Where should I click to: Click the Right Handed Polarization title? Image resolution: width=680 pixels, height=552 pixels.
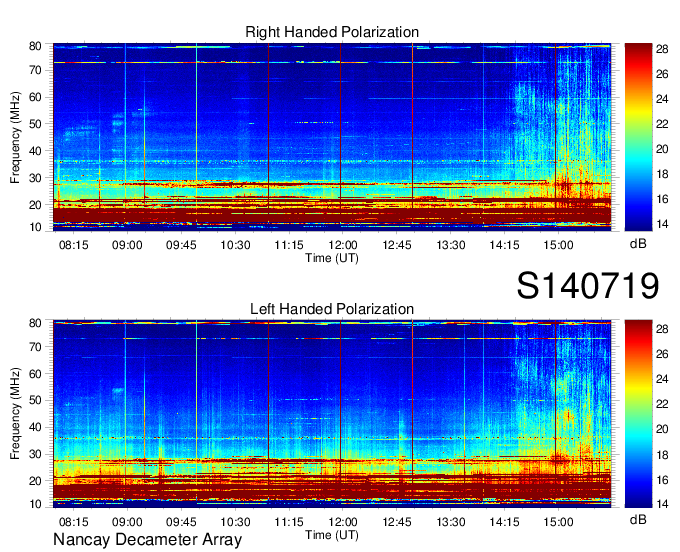click(332, 32)
